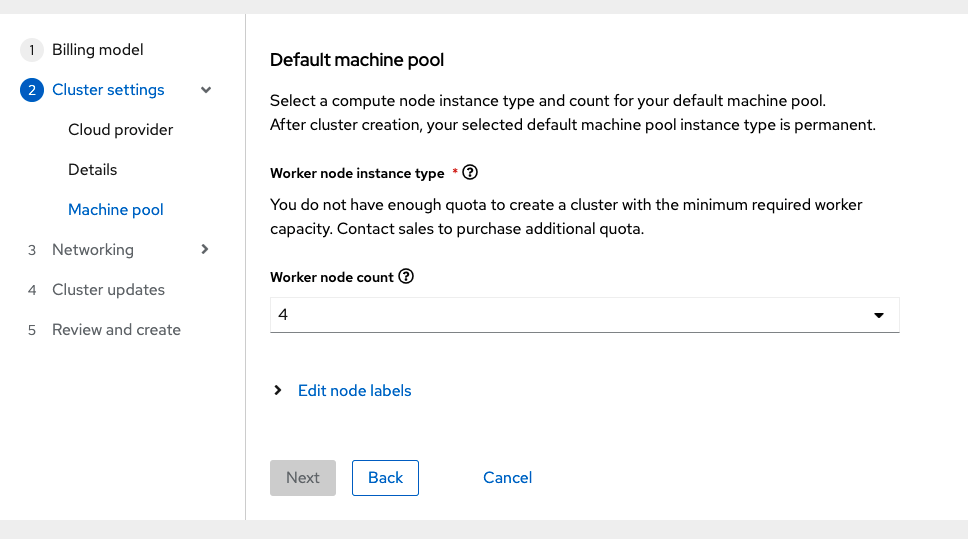The height and width of the screenshot is (539, 968).
Task: Open the Worker node count dropdown
Action: [584, 315]
